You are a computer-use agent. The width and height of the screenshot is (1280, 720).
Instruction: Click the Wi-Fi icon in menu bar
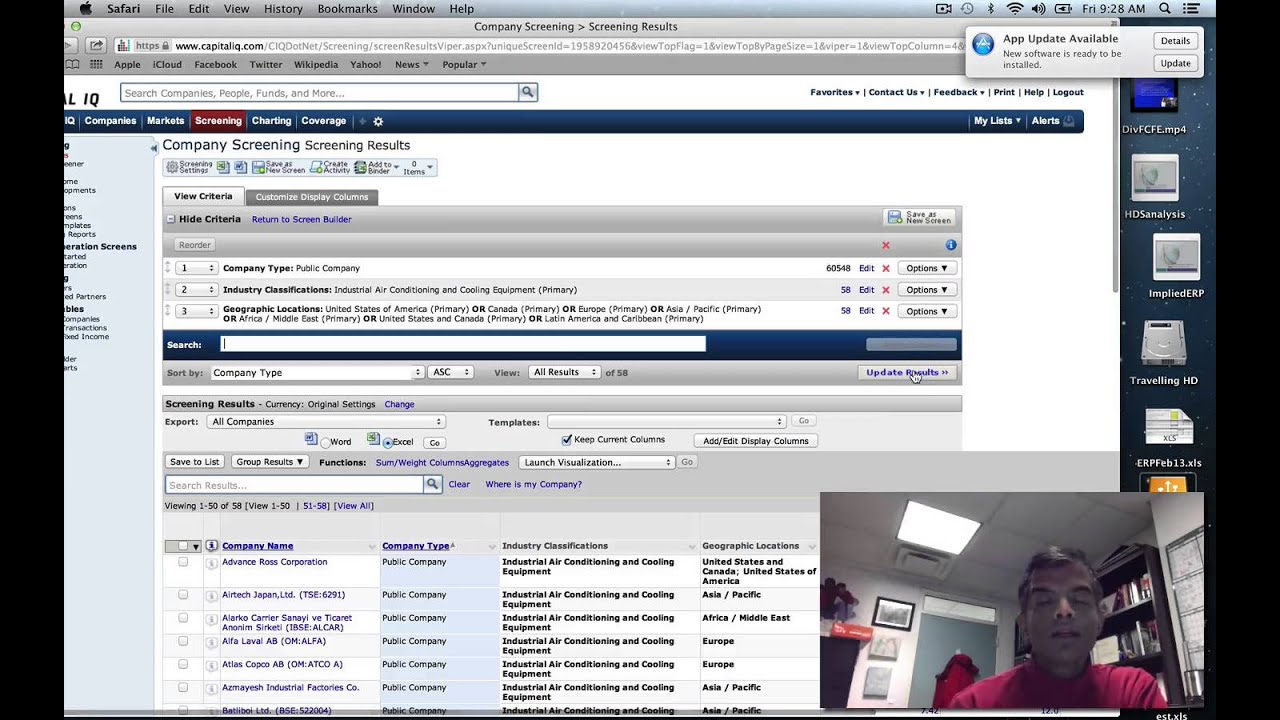point(1015,9)
